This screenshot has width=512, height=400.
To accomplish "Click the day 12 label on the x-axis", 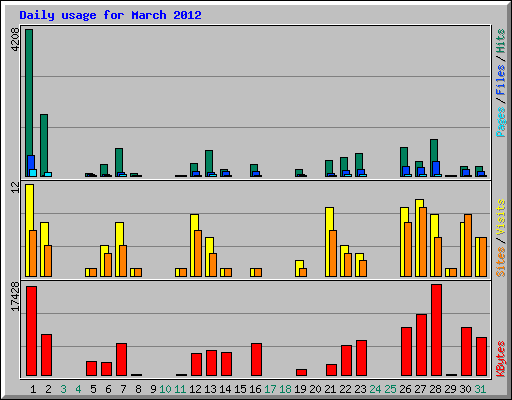I will click(x=195, y=389).
